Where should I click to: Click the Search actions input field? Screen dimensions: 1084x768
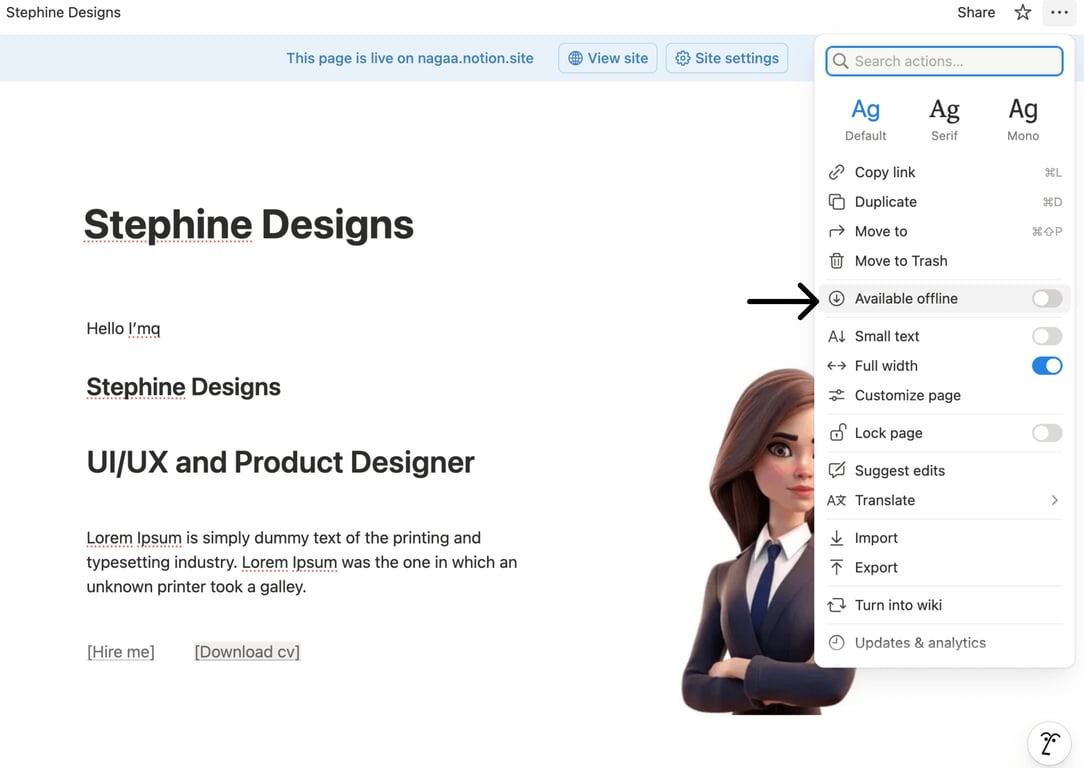[944, 61]
